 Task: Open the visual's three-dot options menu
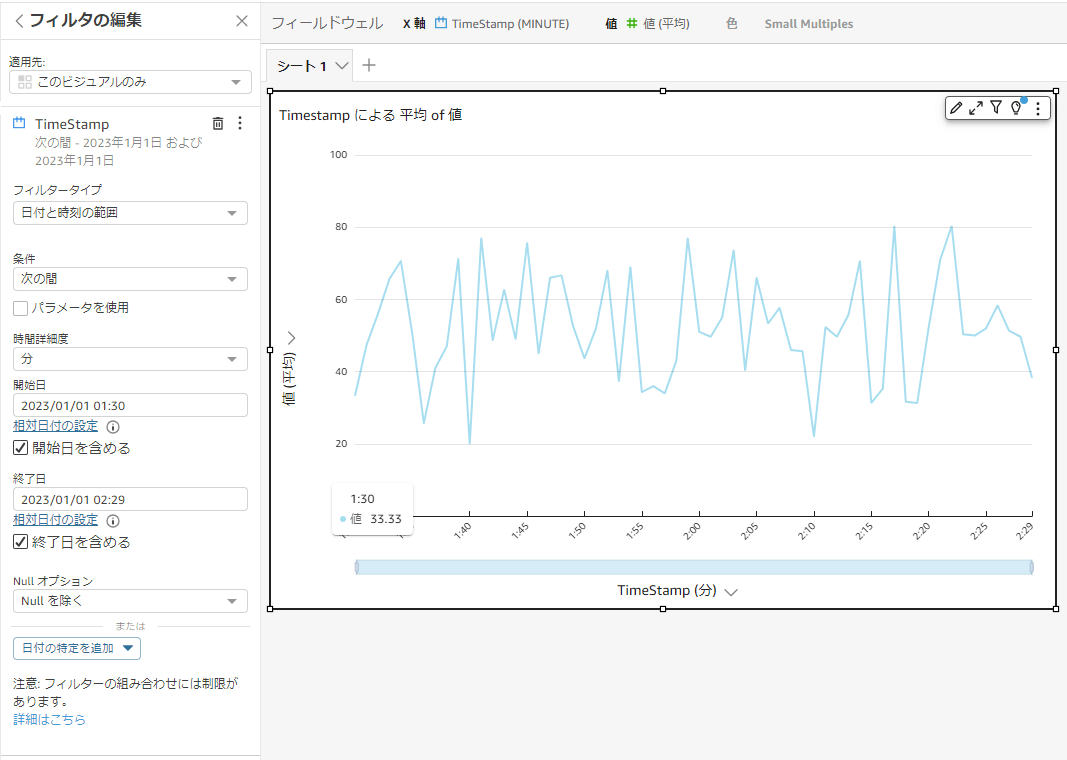tap(1038, 108)
